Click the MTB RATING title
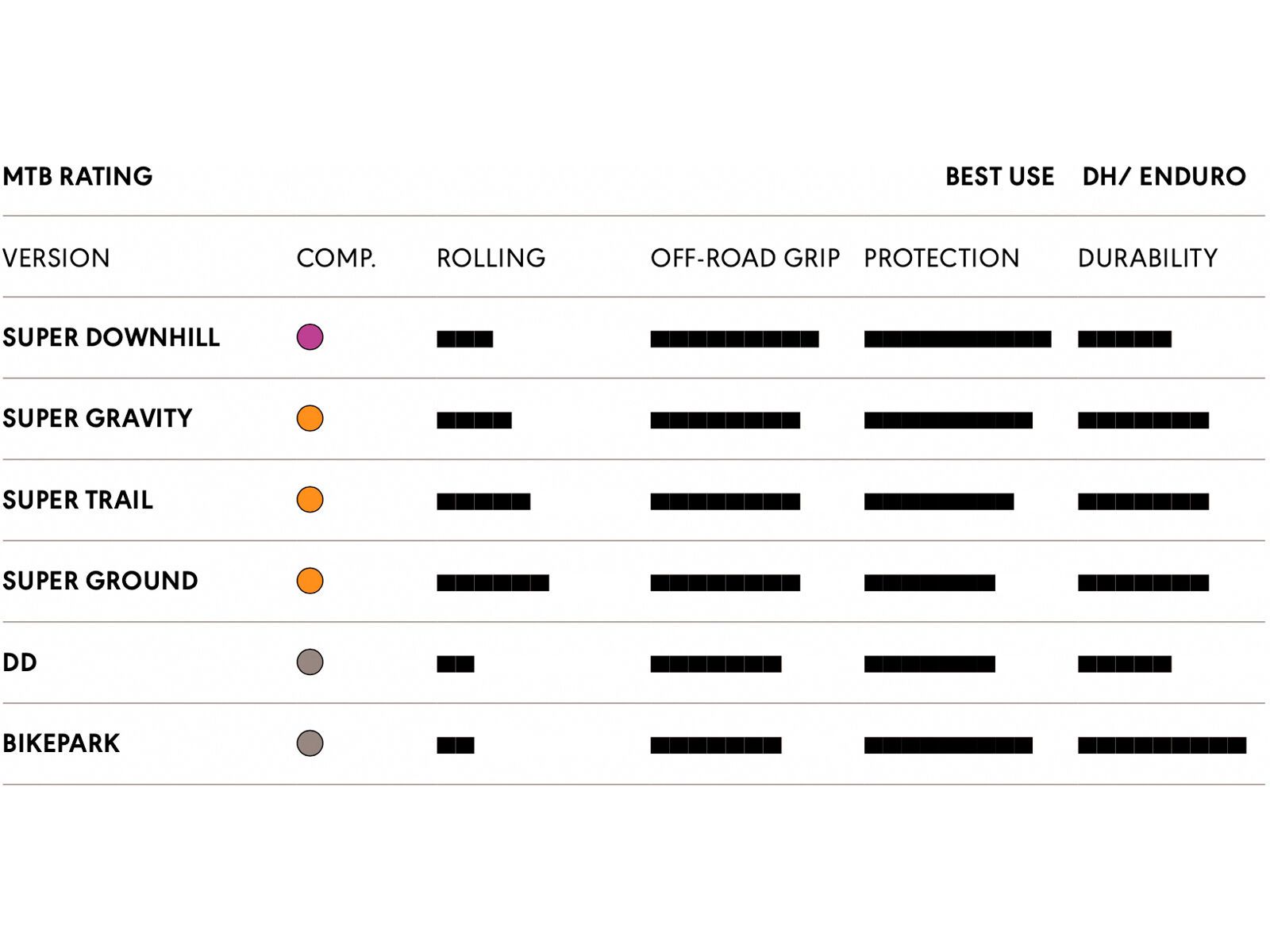1270x952 pixels. [78, 176]
